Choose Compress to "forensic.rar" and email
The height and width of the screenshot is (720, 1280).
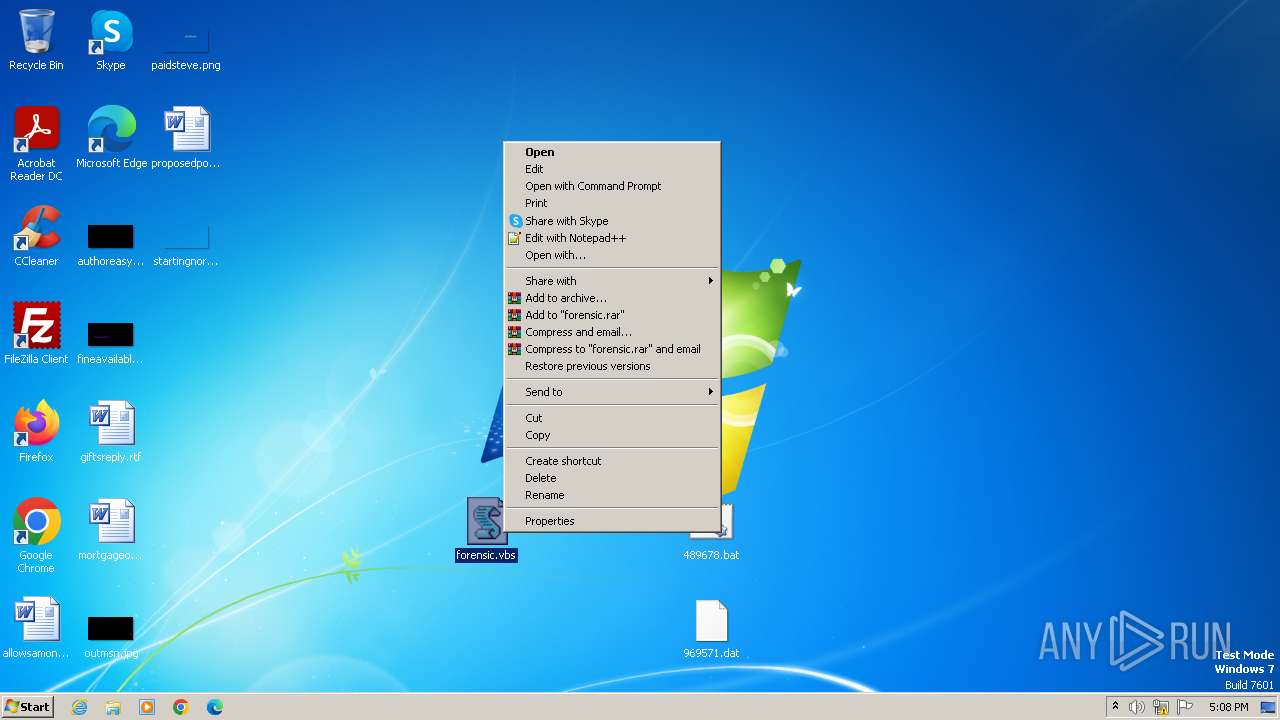point(611,349)
